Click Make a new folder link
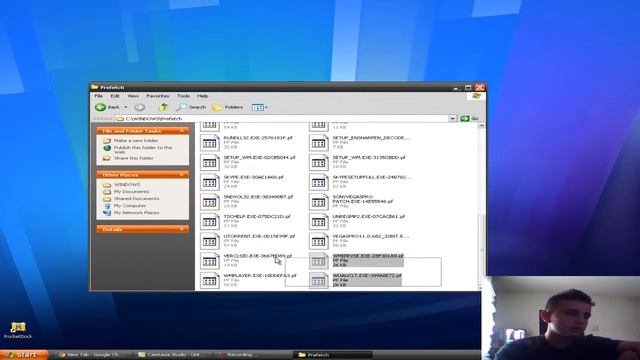The image size is (640, 360). click(x=136, y=140)
